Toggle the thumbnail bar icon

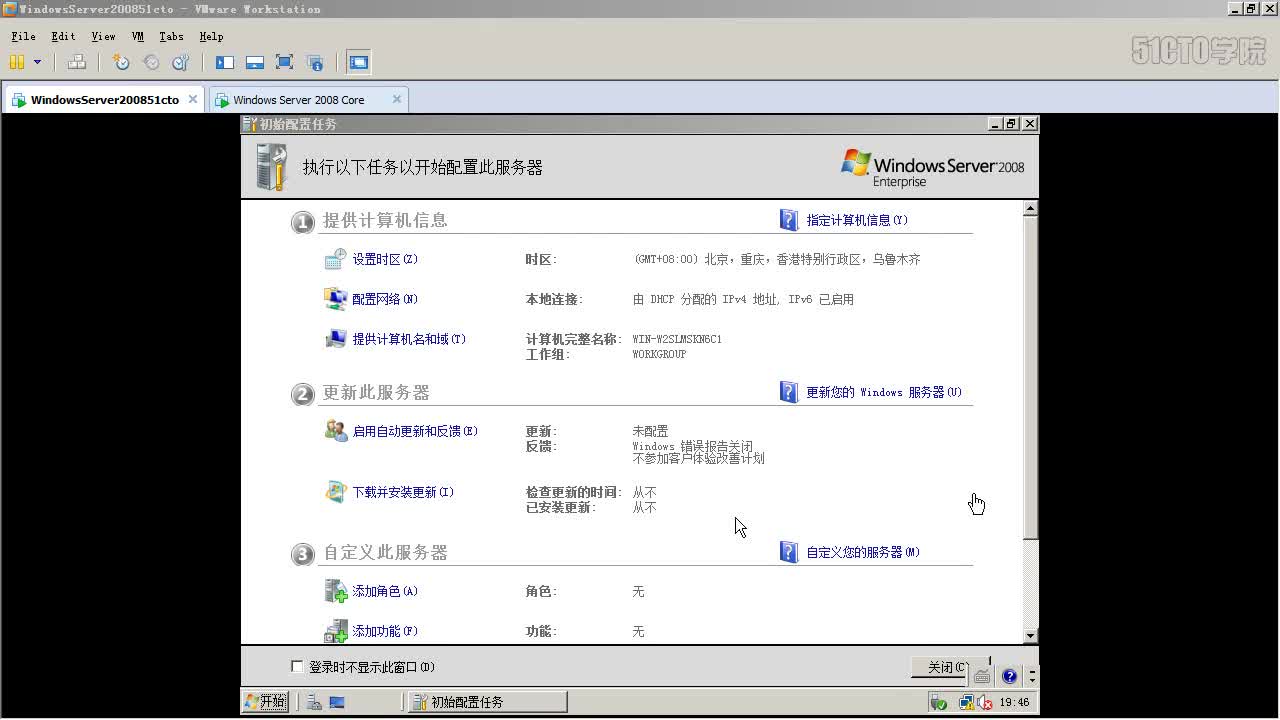click(x=255, y=62)
